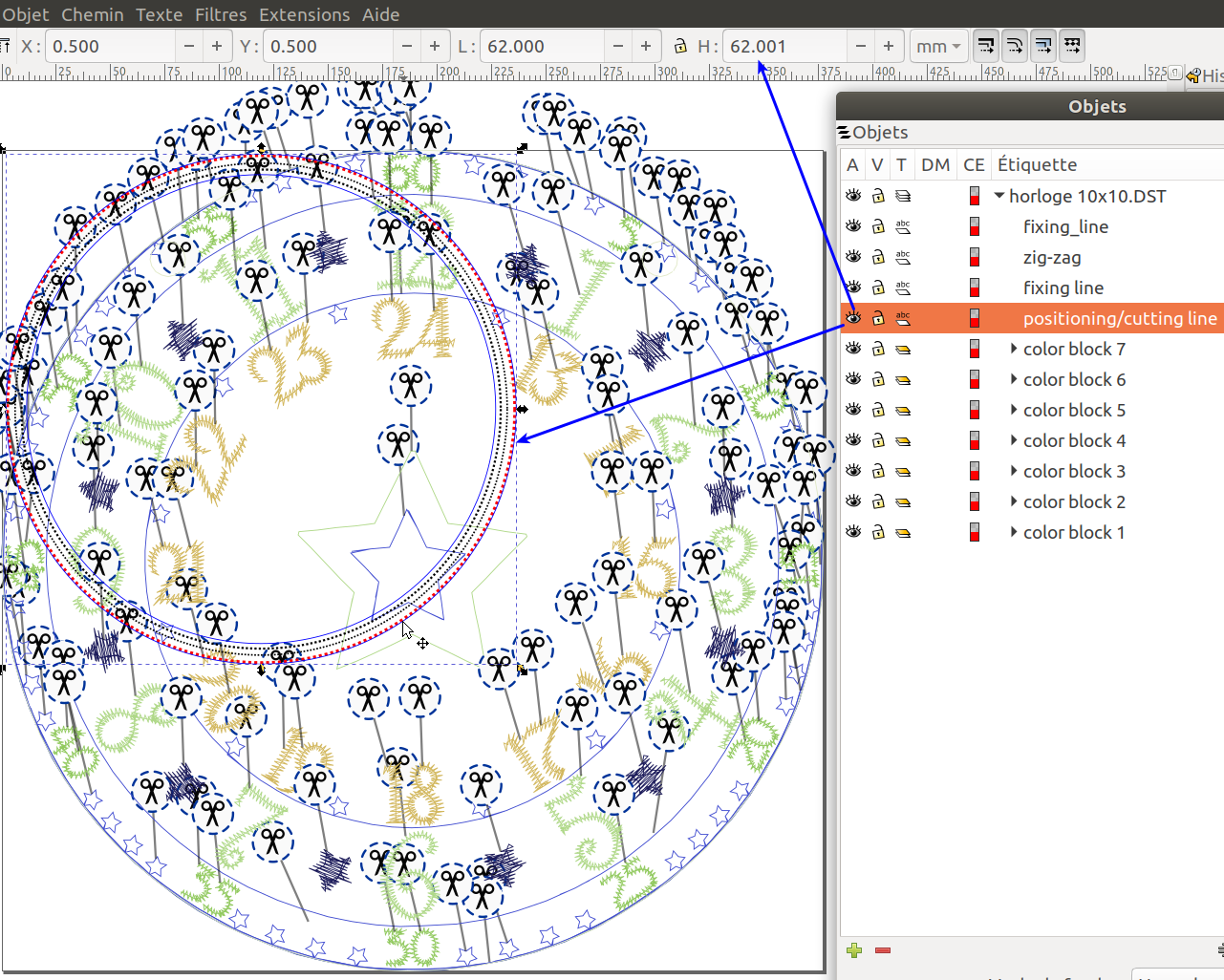Image resolution: width=1224 pixels, height=980 pixels.
Task: Collapse the horloge 10x10.DST layer
Action: [999, 196]
